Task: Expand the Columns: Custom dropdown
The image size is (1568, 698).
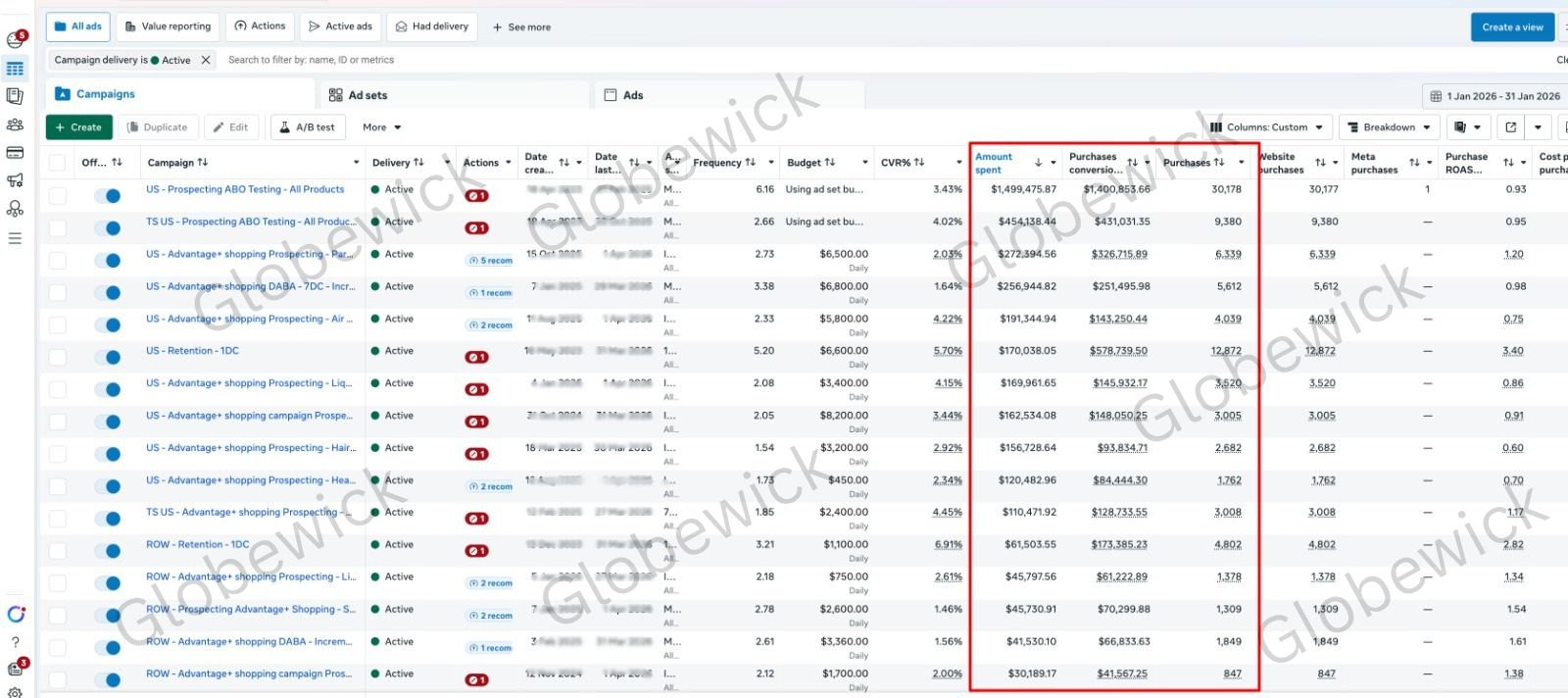Action: coord(1267,127)
